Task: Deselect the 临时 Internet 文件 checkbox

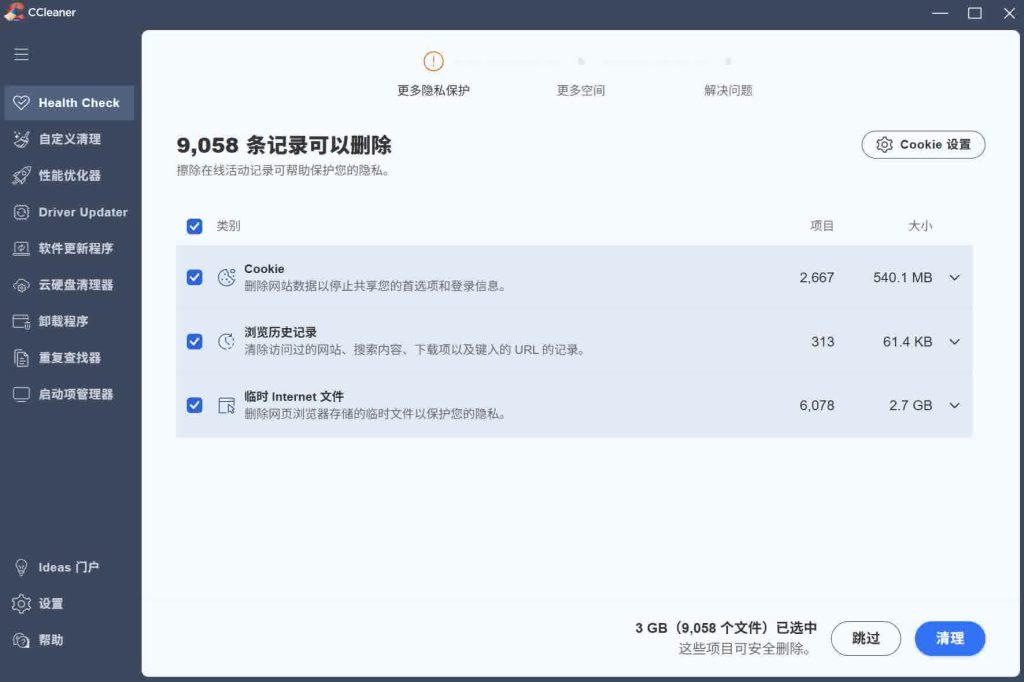Action: point(195,405)
